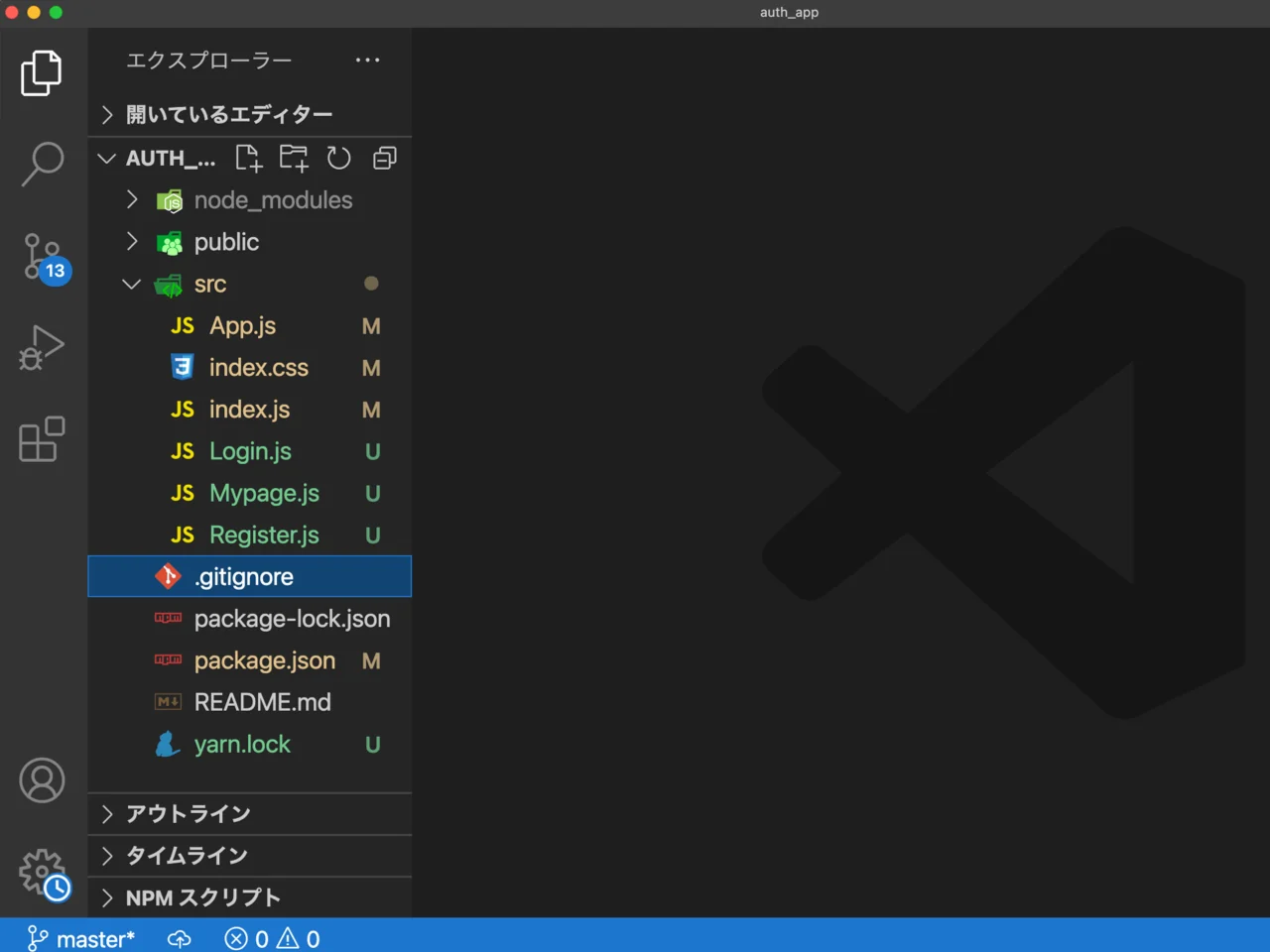Open the Search icon in activity bar
This screenshot has height=952, width=1270.
[41, 165]
